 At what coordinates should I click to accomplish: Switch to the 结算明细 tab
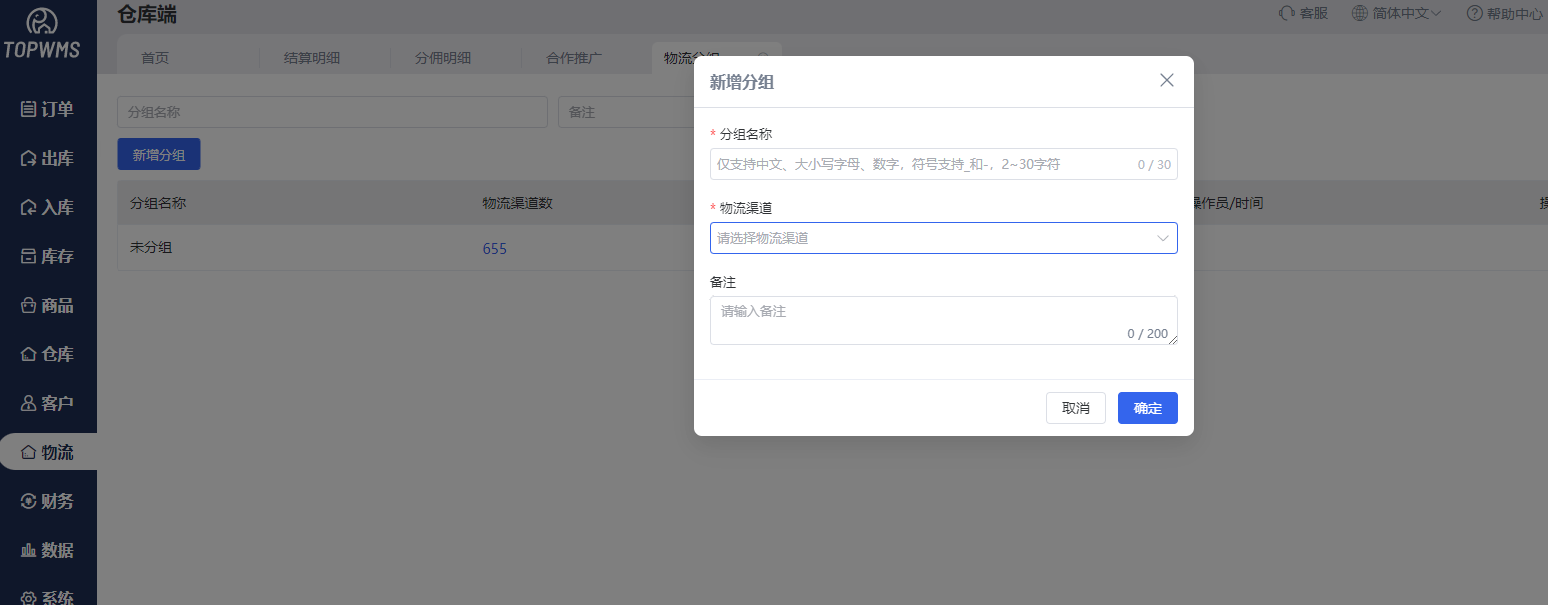tap(312, 58)
